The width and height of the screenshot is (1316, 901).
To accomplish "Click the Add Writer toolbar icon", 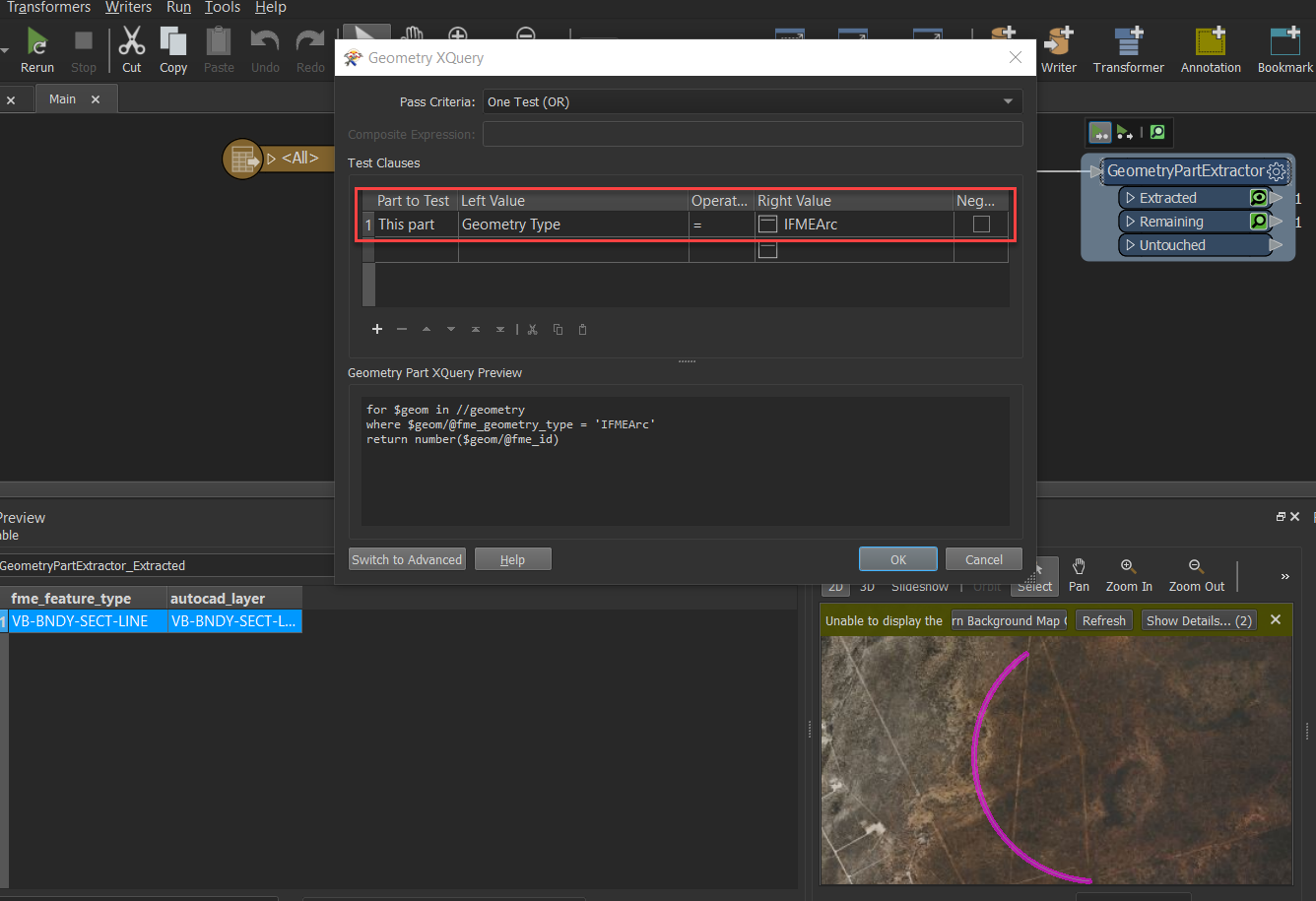I will click(1059, 41).
